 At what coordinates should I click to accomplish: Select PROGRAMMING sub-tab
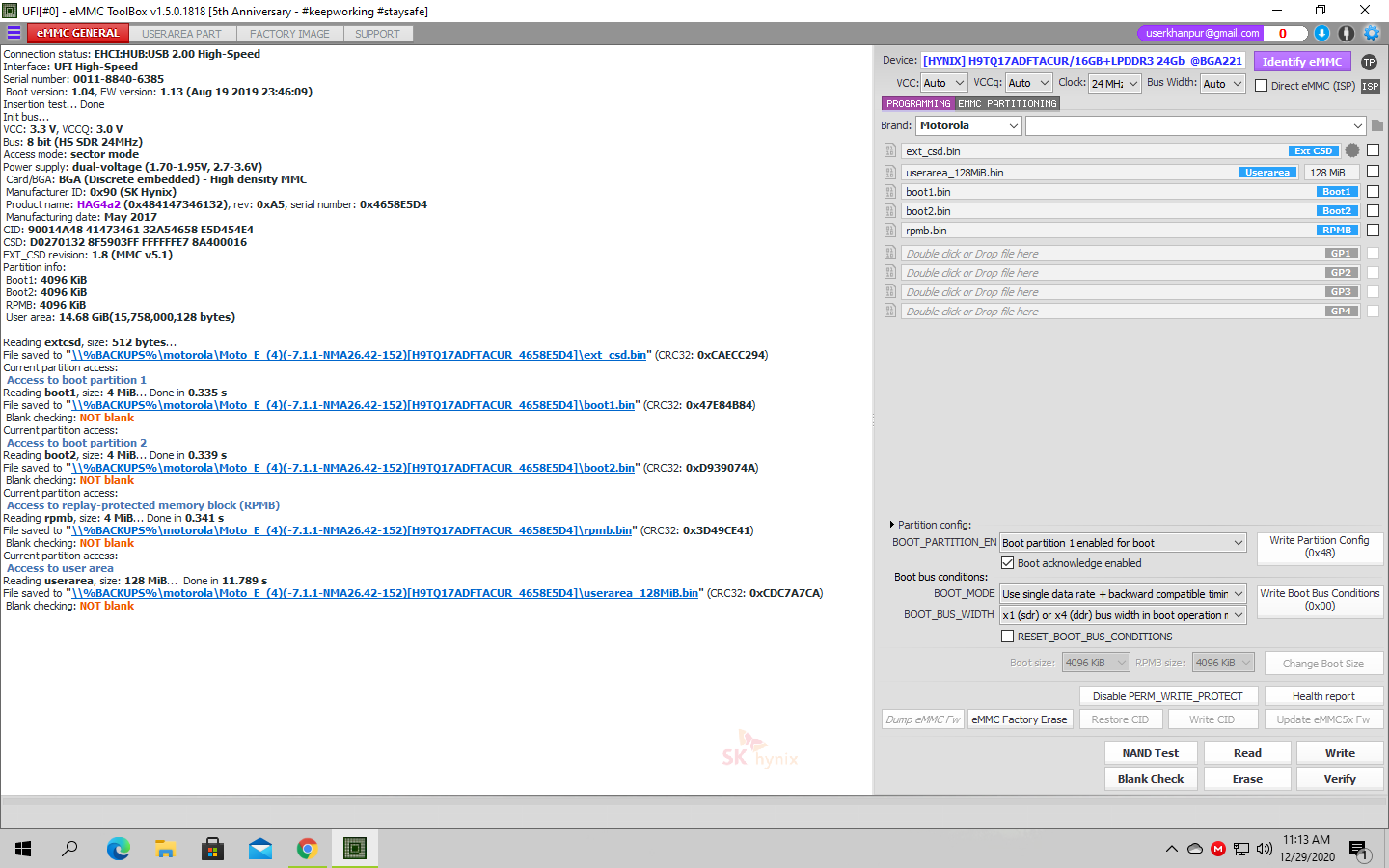coord(918,103)
